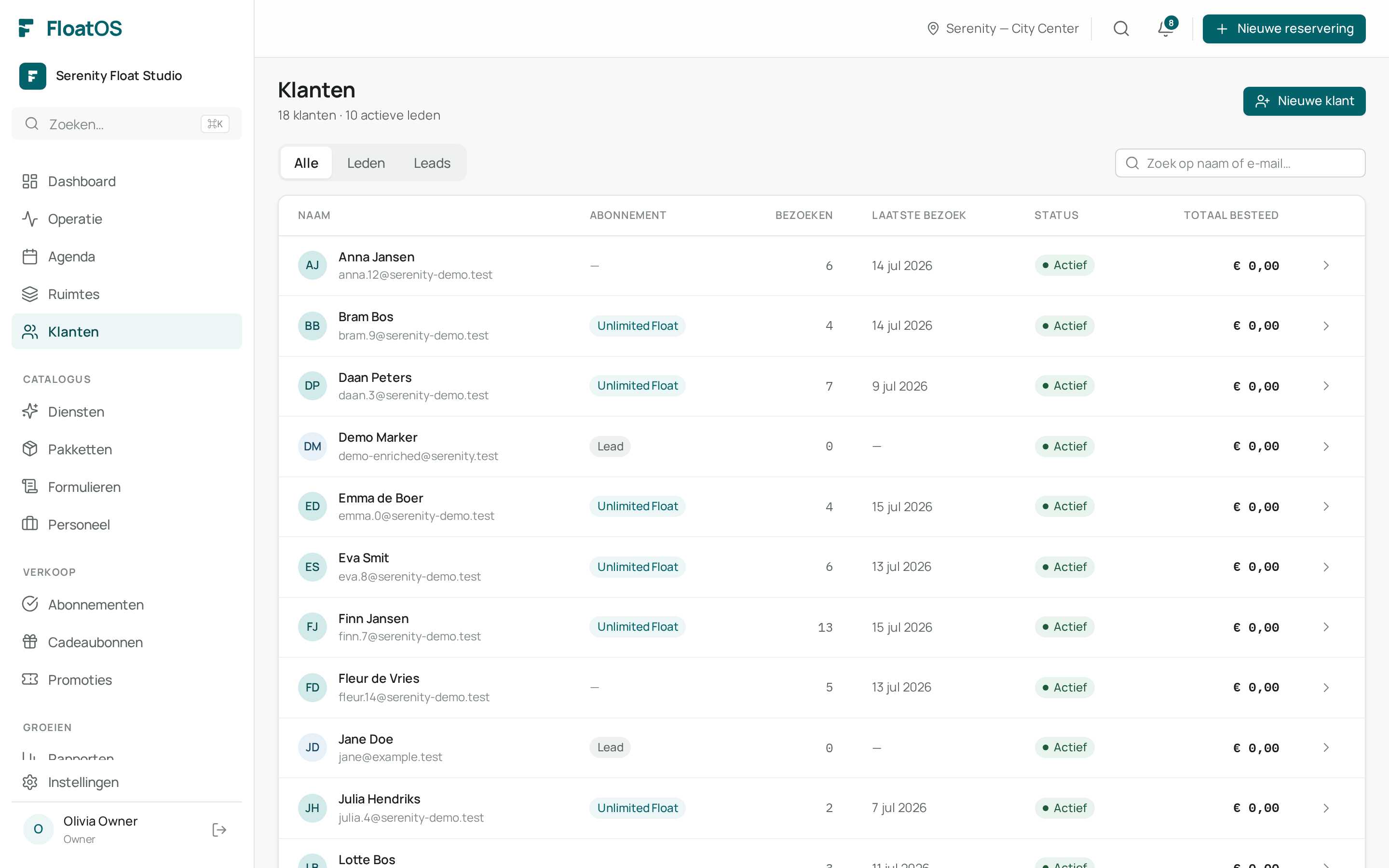Click Demo Marker's DM avatar
Screen dimensions: 1389x868
click(x=312, y=446)
